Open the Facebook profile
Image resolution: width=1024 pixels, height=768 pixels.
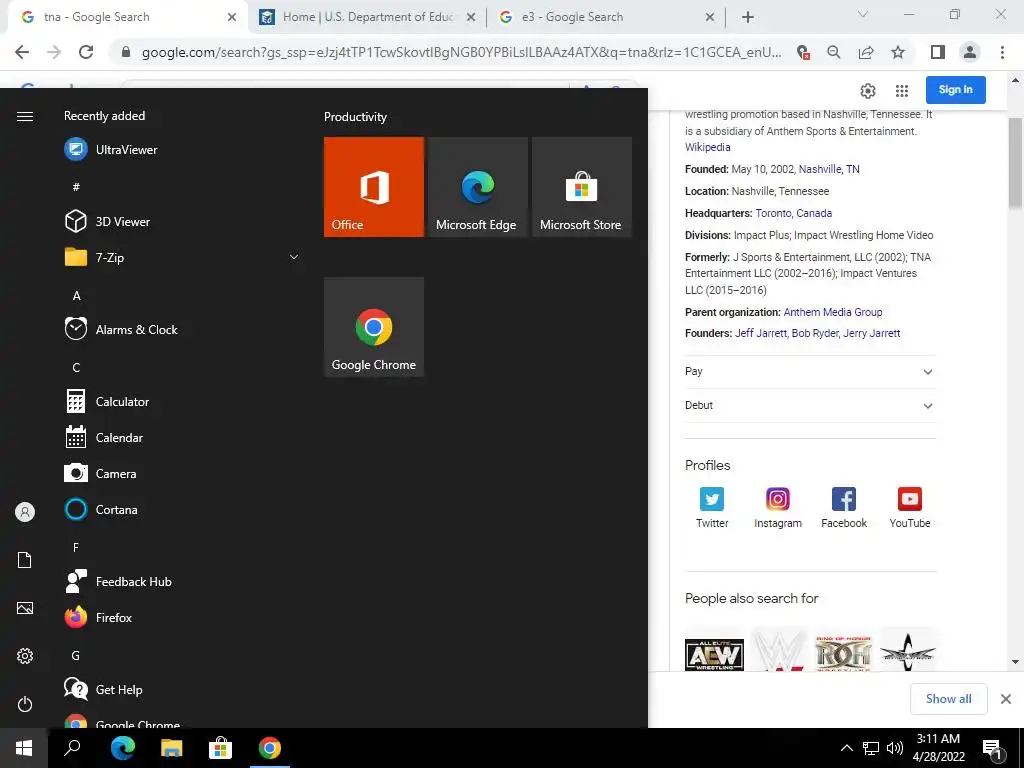click(844, 507)
